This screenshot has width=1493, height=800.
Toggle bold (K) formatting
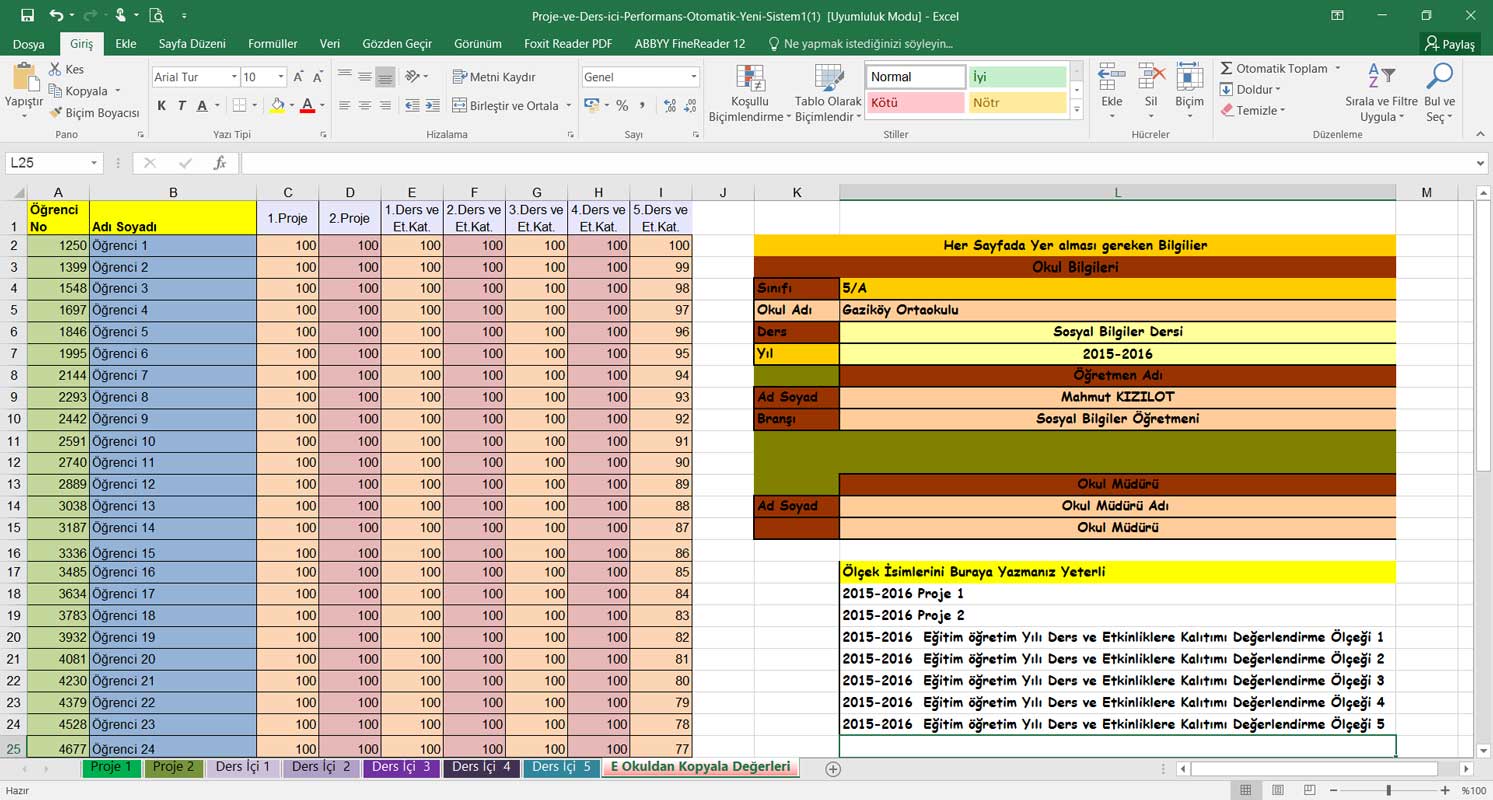click(x=162, y=105)
